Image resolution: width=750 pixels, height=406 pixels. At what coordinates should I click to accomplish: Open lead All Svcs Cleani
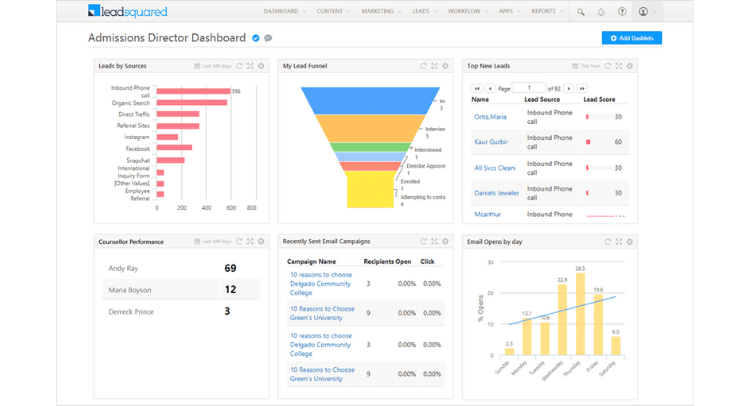[495, 168]
